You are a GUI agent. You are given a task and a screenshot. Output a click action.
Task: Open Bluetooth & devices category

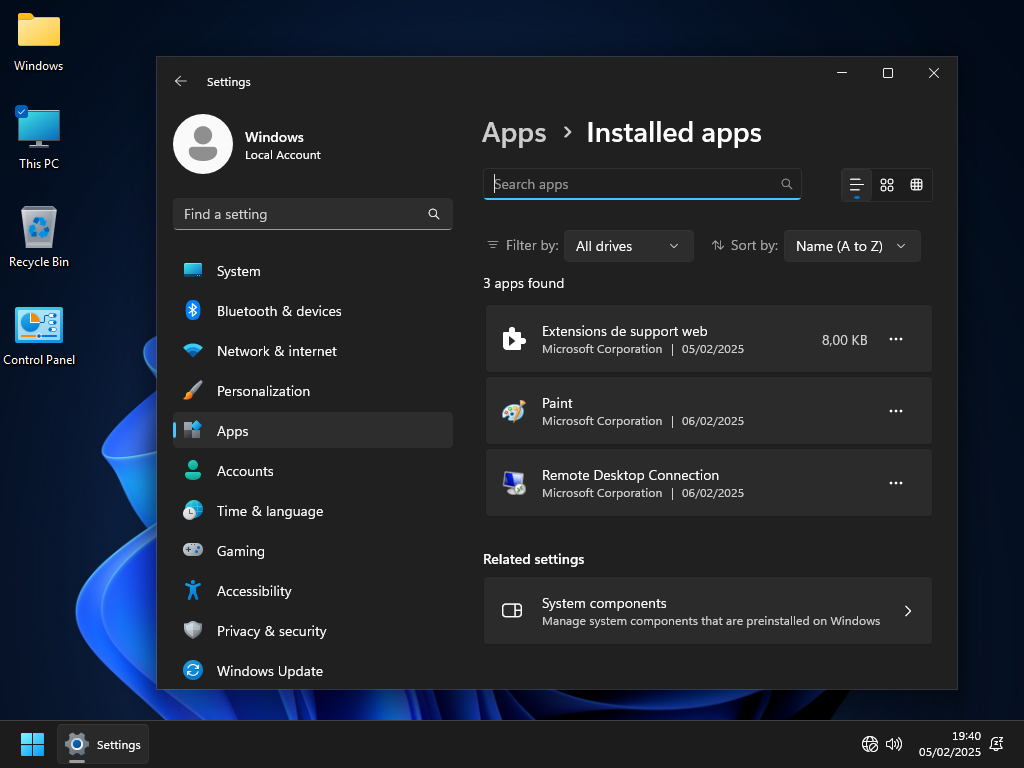click(x=313, y=311)
